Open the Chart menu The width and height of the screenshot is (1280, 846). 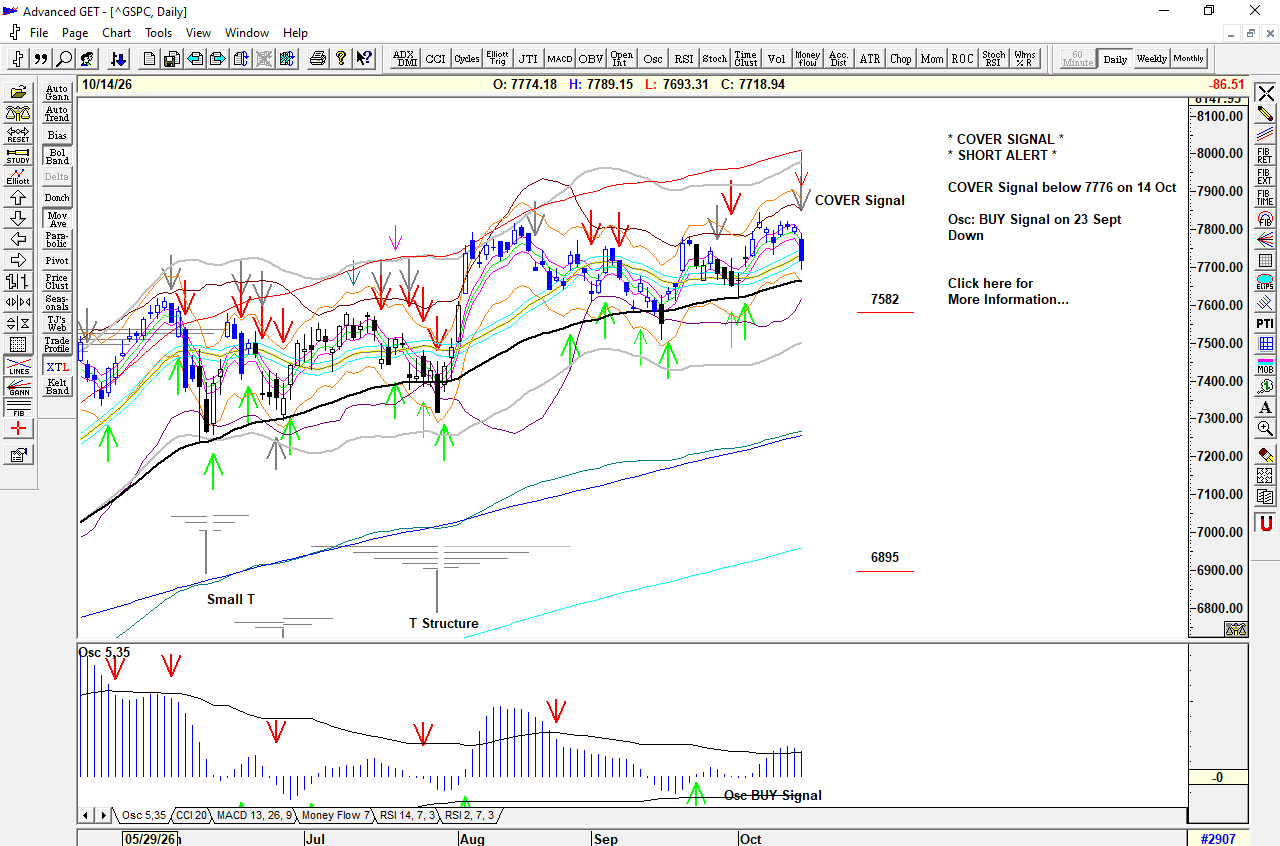[116, 33]
